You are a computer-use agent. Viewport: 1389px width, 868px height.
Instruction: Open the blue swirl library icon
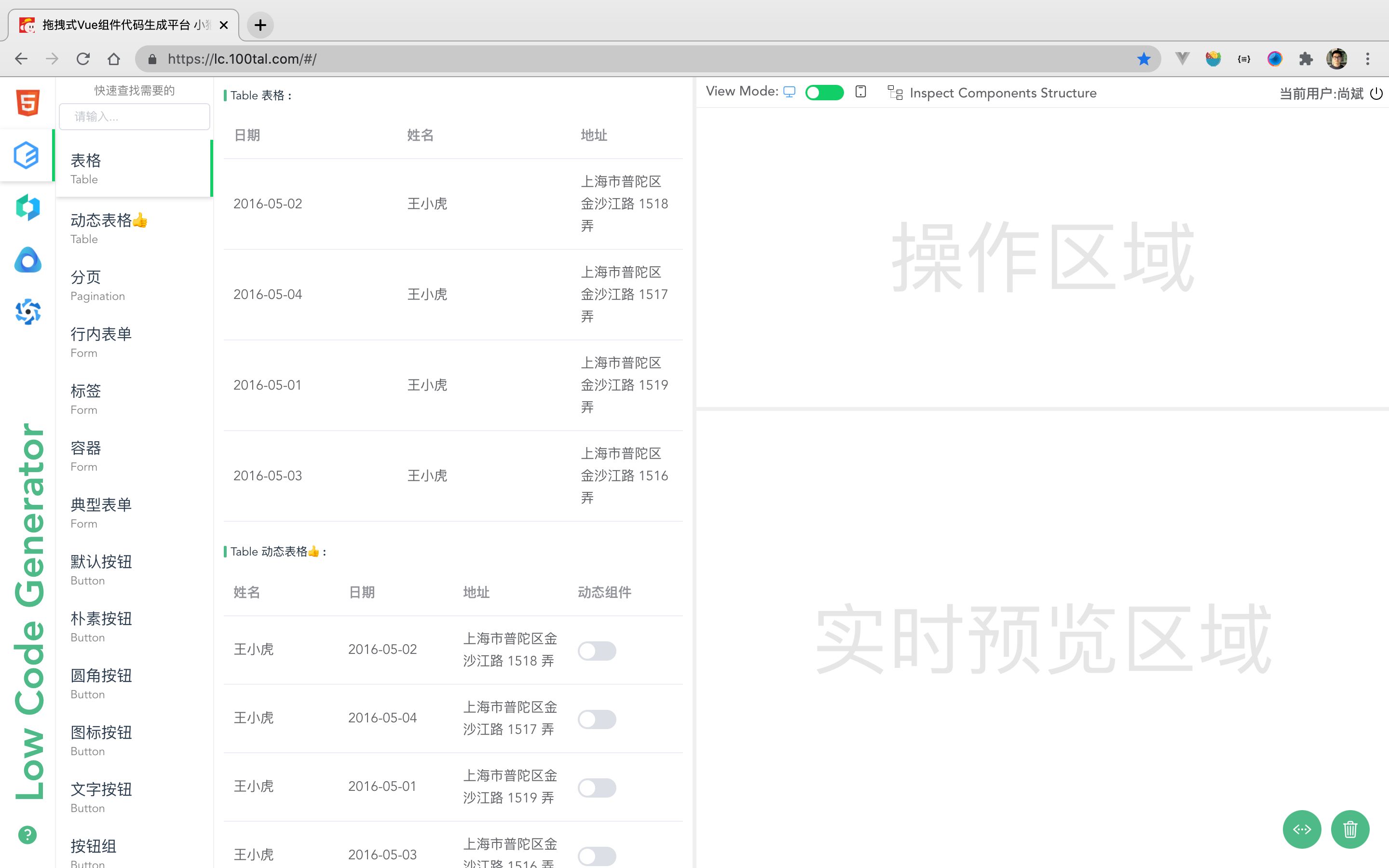tap(27, 312)
